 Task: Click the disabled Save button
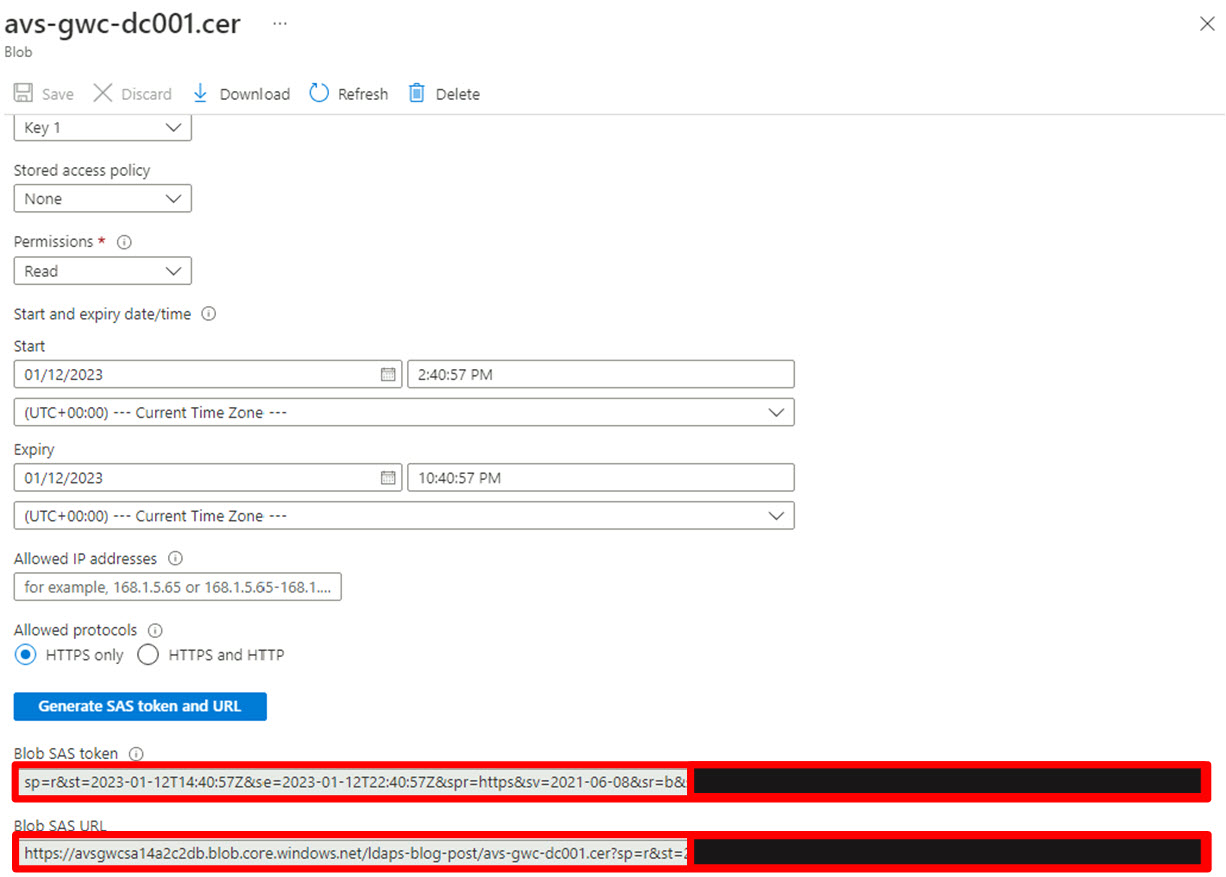pyautogui.click(x=44, y=94)
